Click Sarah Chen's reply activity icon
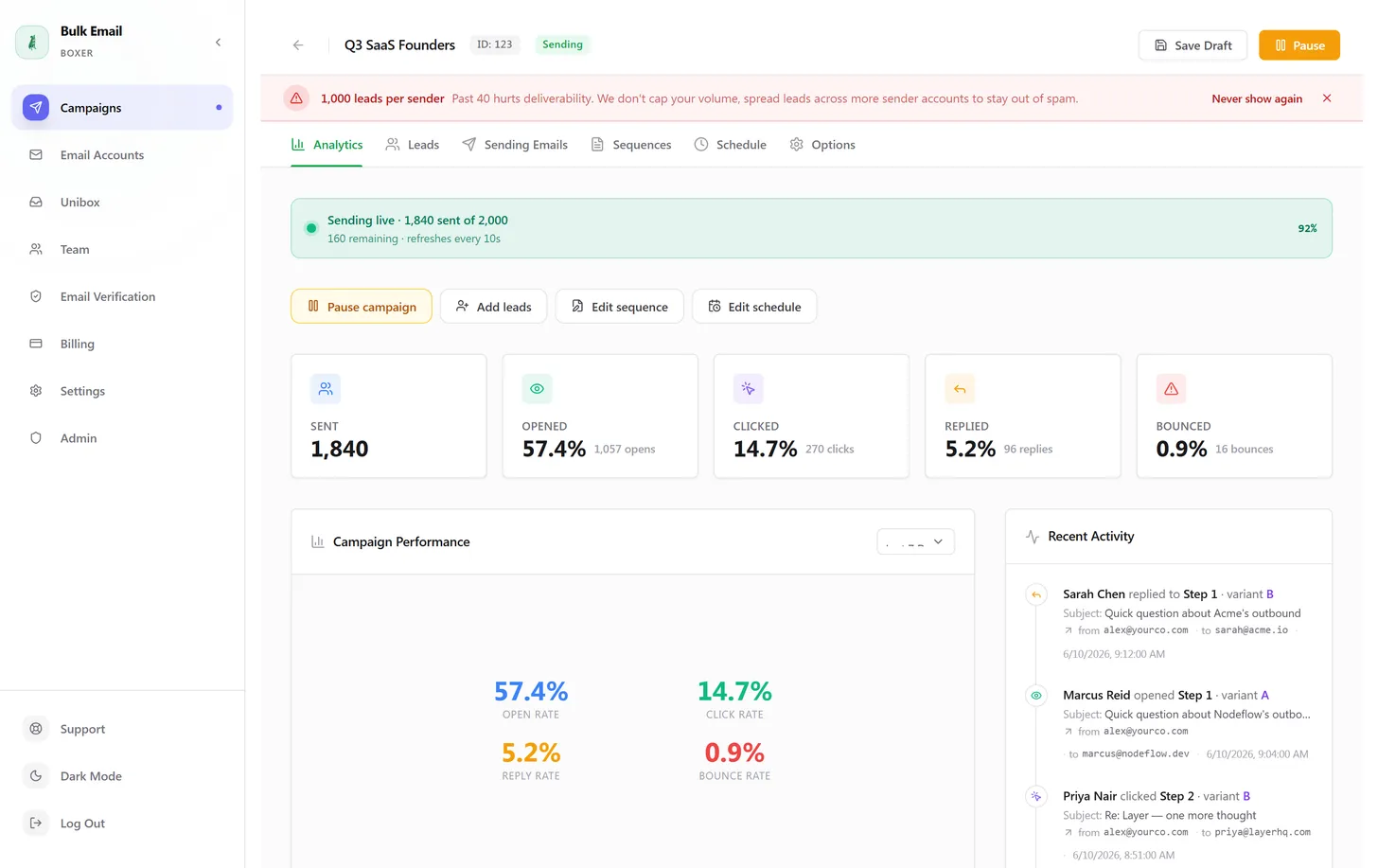 [1036, 594]
